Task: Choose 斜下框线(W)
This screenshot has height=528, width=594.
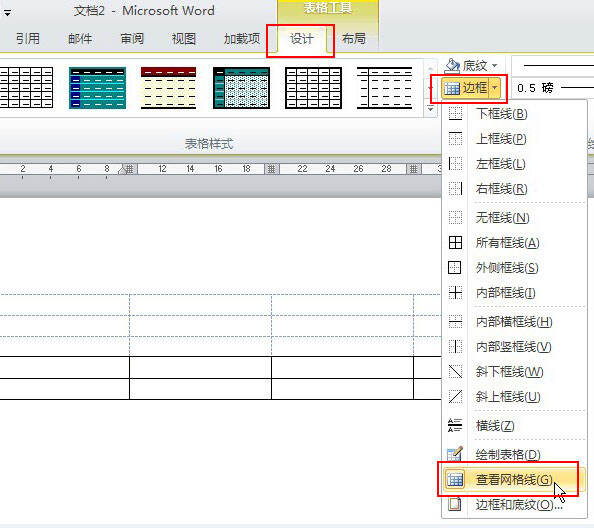Action: (514, 372)
